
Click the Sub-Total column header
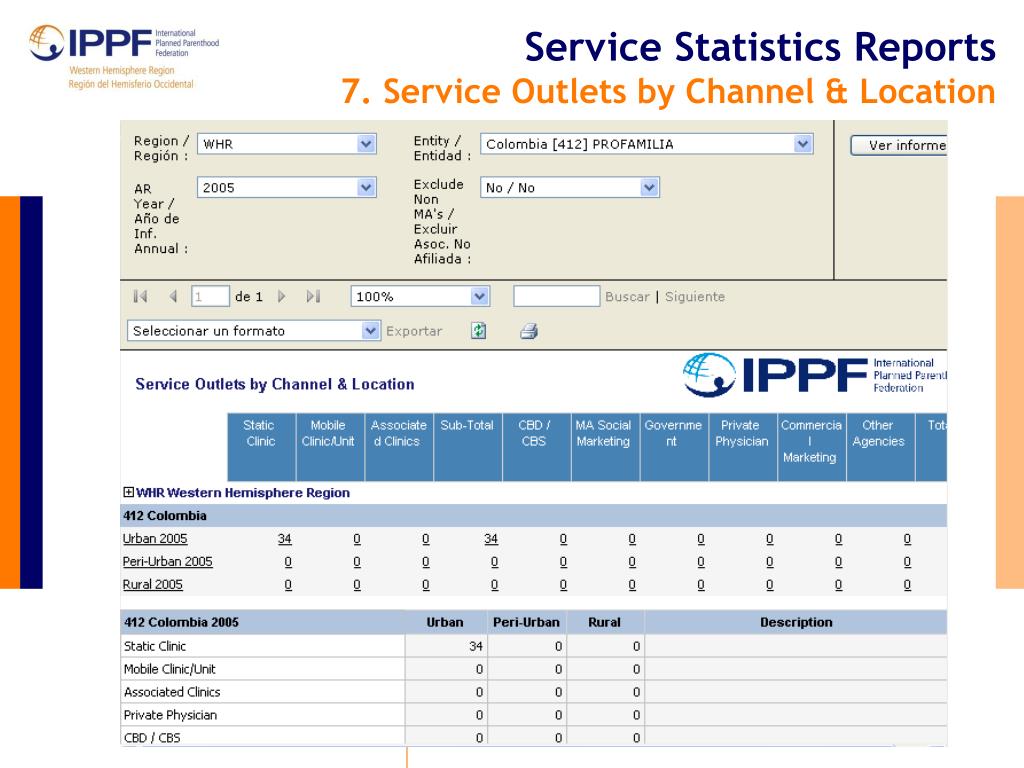(x=468, y=447)
